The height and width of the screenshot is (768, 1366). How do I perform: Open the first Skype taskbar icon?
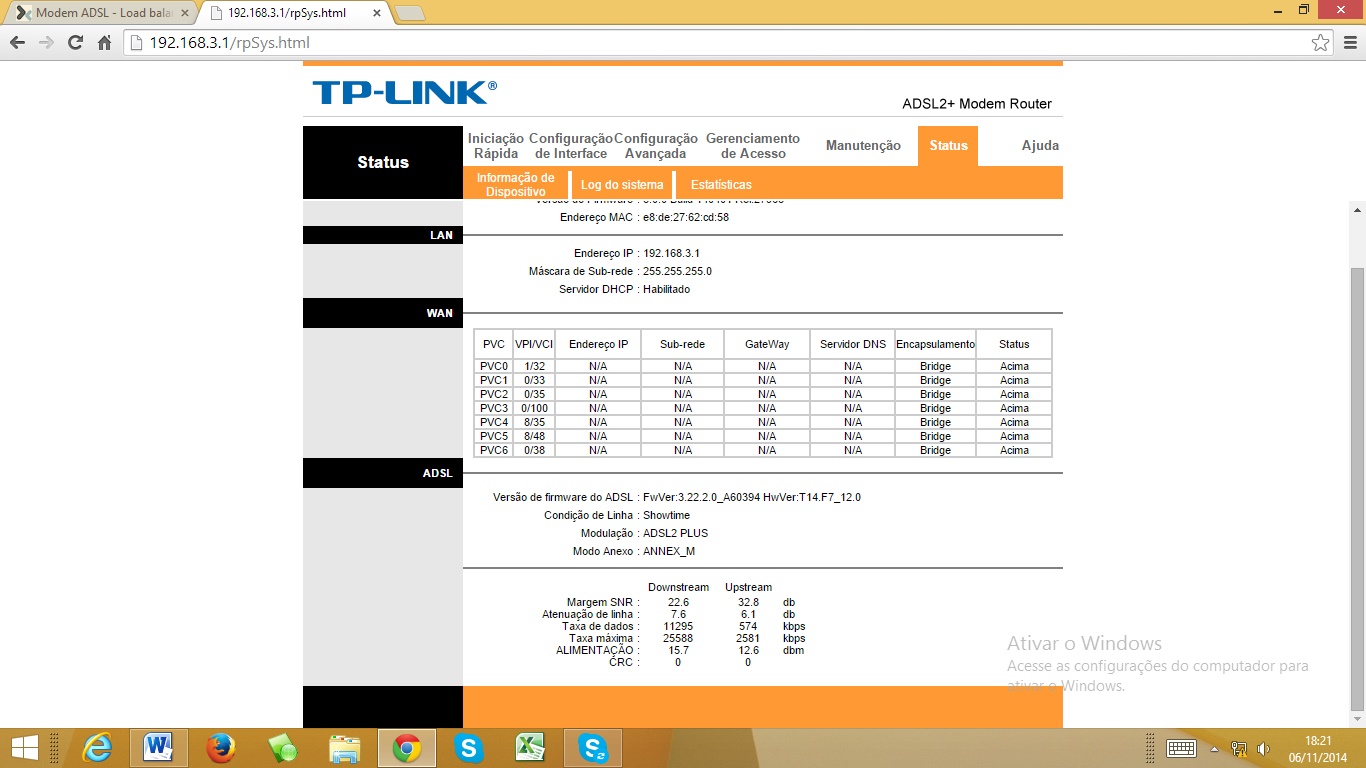[x=468, y=747]
